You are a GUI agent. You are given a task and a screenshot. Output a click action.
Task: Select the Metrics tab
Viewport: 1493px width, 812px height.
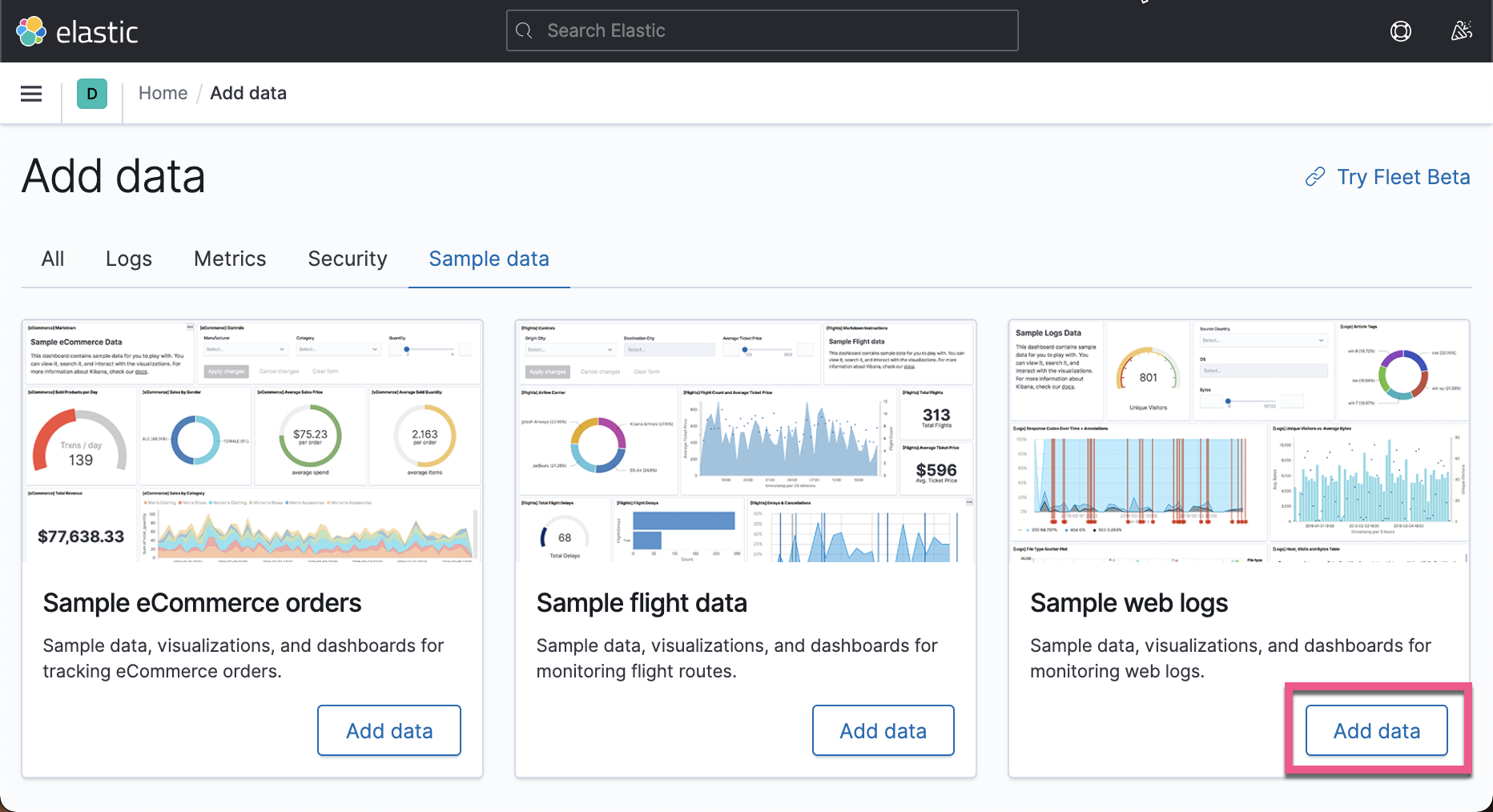point(229,258)
